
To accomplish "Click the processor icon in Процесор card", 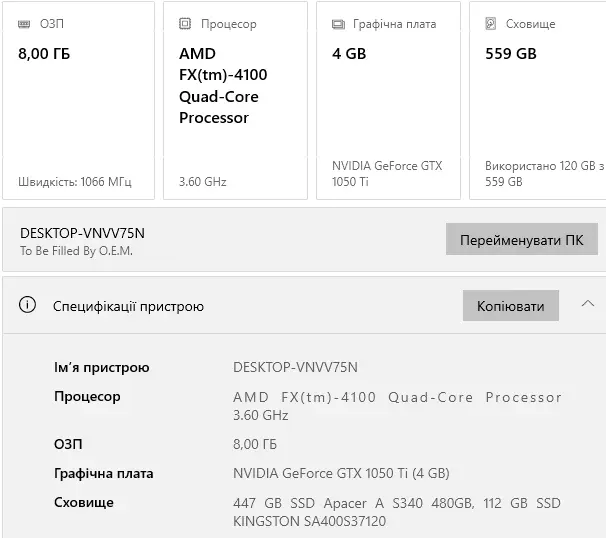I will click(185, 23).
